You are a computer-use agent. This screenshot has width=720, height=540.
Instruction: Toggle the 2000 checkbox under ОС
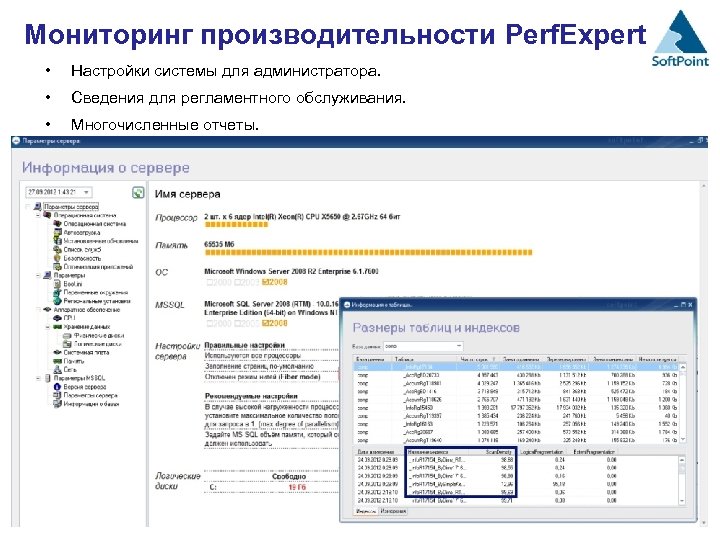pyautogui.click(x=210, y=282)
